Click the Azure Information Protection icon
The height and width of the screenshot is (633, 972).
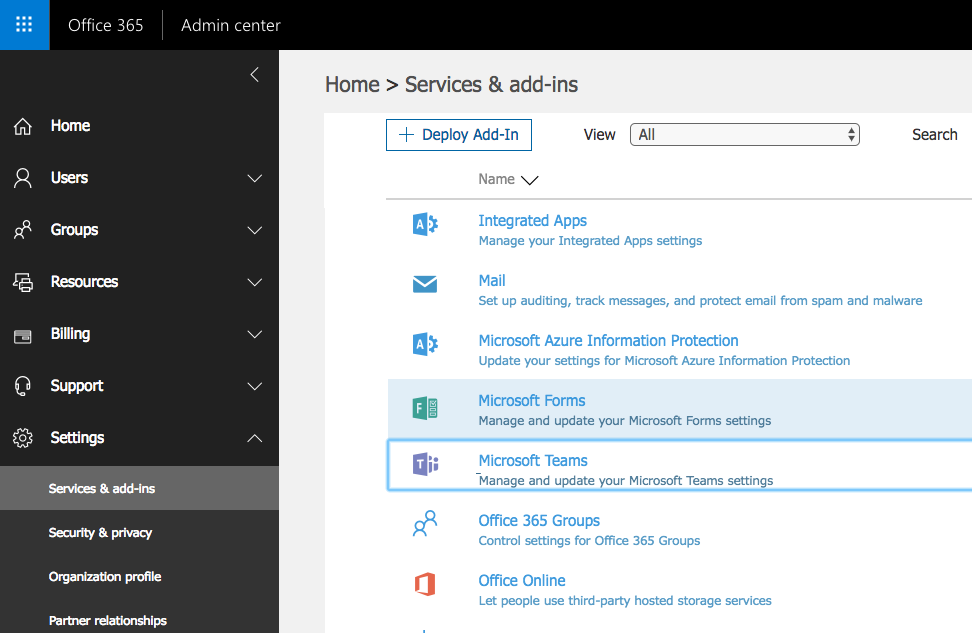pos(425,344)
